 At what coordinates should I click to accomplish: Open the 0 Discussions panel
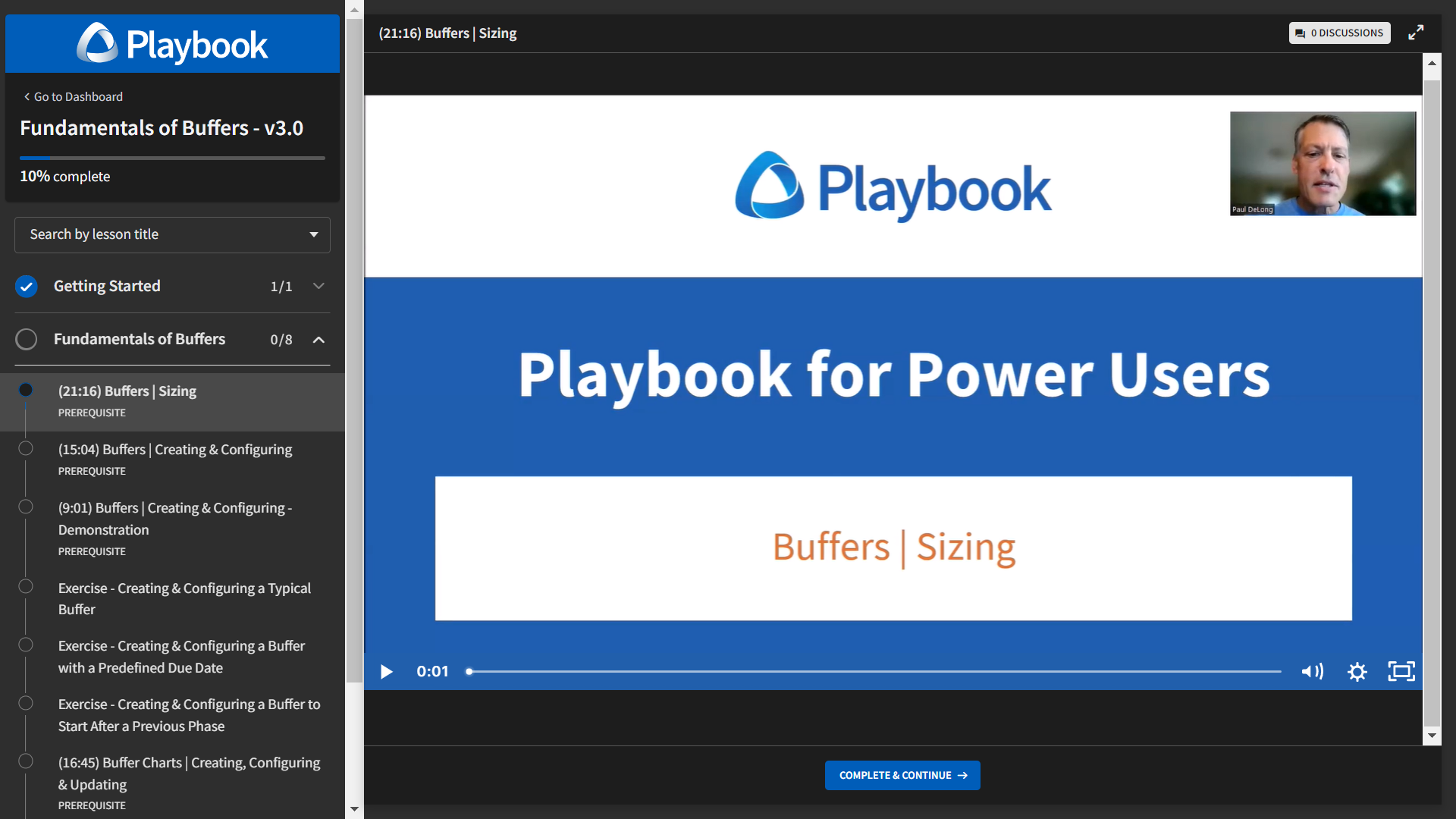pyautogui.click(x=1339, y=33)
